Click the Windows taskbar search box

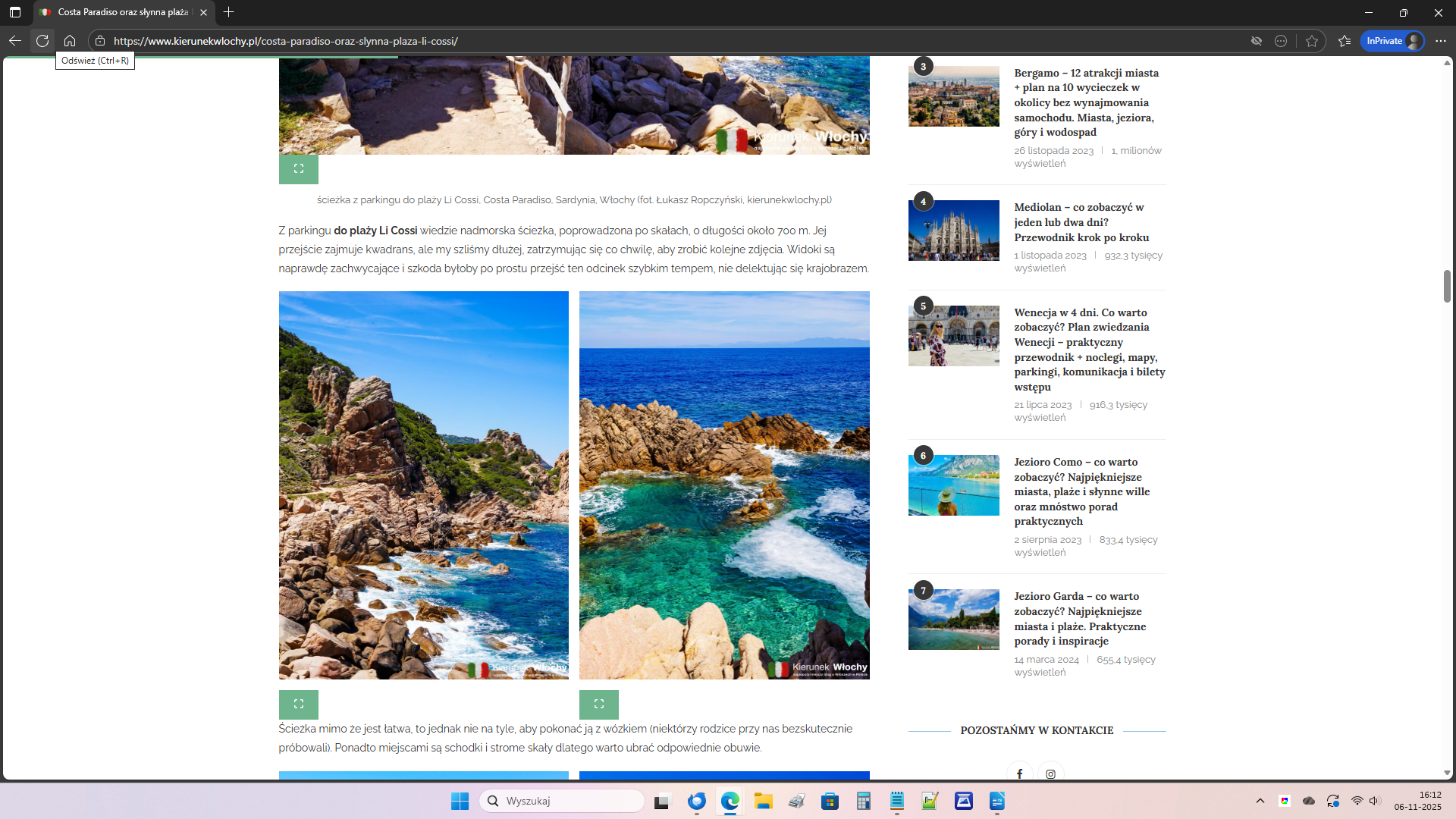pyautogui.click(x=563, y=801)
